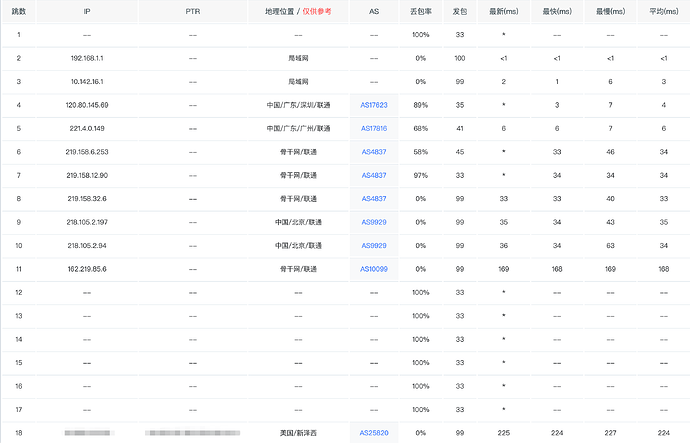This screenshot has height=443, width=690.
Task: Select latest latency 225 in hop 18
Action: click(504, 433)
